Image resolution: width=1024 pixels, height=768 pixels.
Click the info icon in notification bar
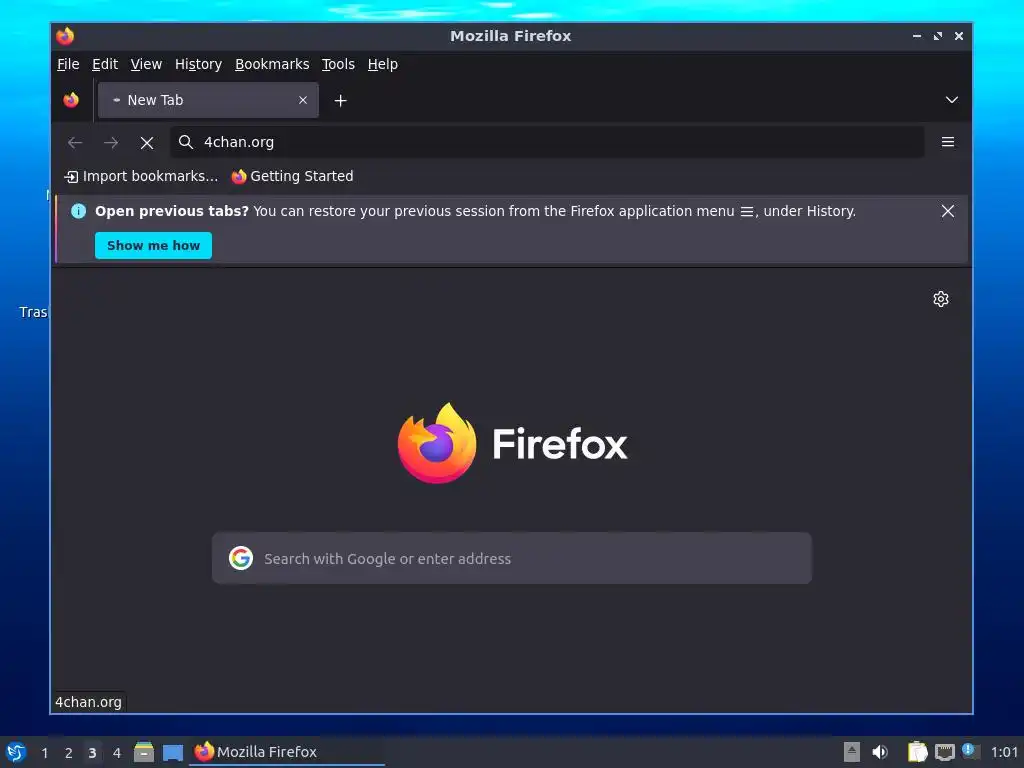click(78, 211)
